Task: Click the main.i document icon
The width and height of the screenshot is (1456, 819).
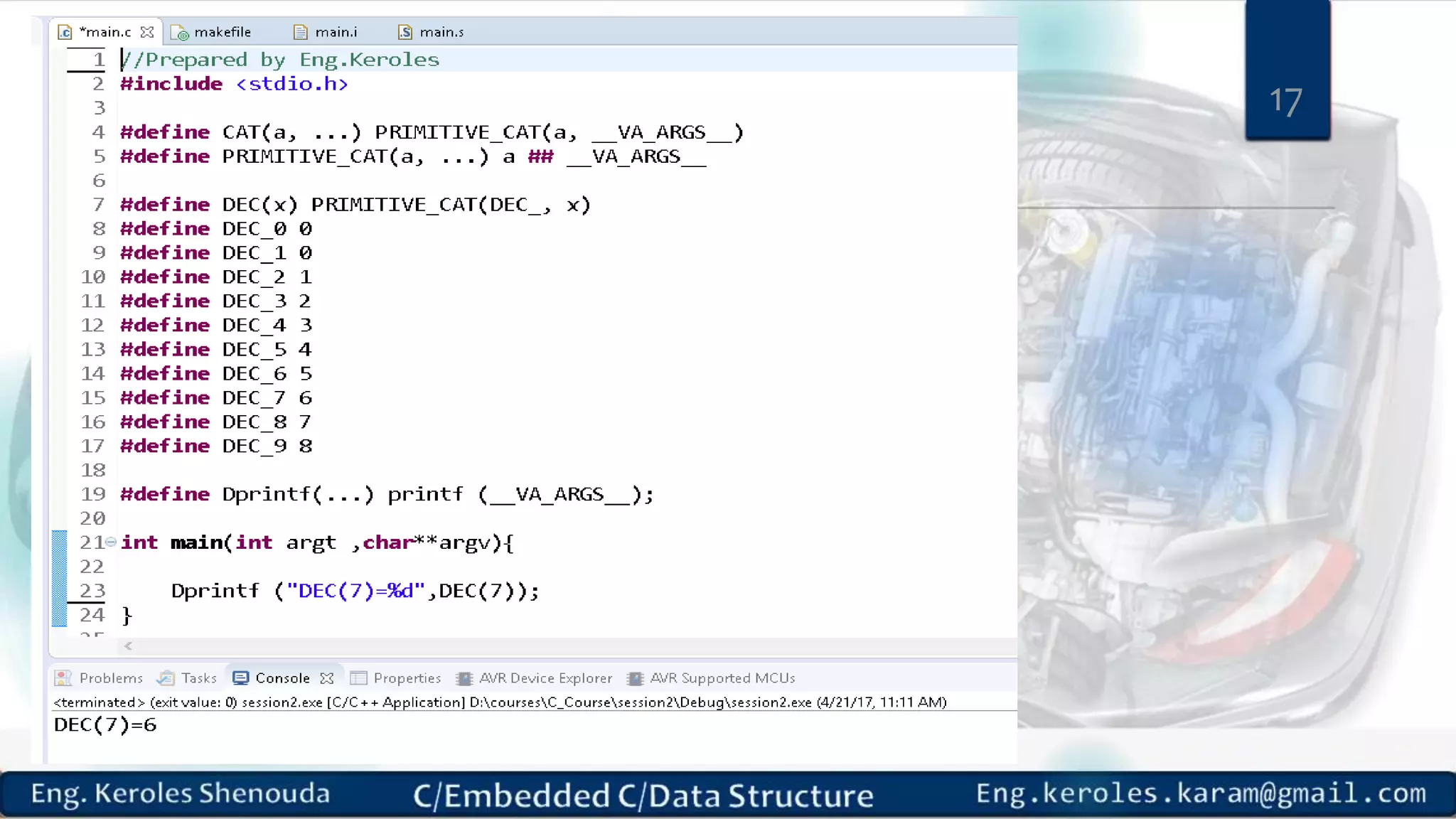Action: pos(301,32)
